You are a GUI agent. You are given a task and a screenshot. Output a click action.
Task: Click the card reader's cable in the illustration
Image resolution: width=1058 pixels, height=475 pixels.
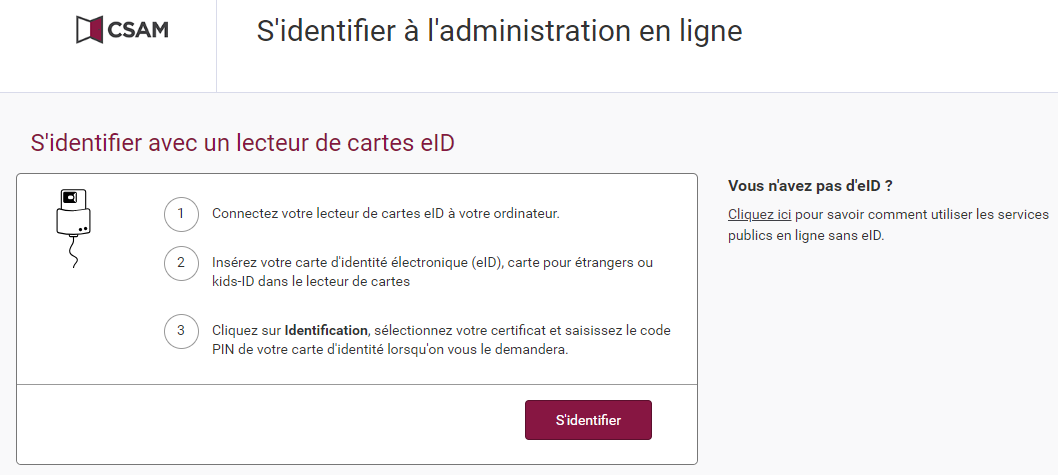tap(74, 251)
